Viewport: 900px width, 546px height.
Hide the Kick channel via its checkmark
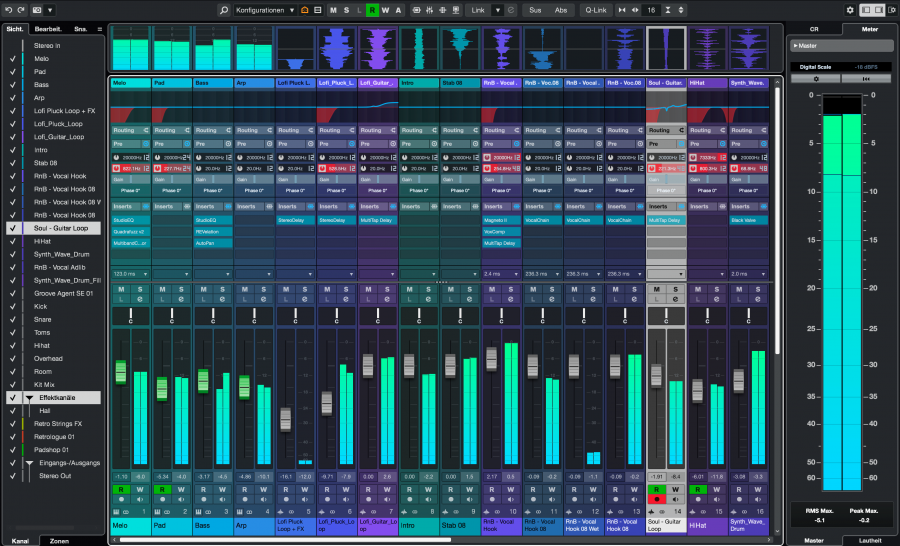12,306
